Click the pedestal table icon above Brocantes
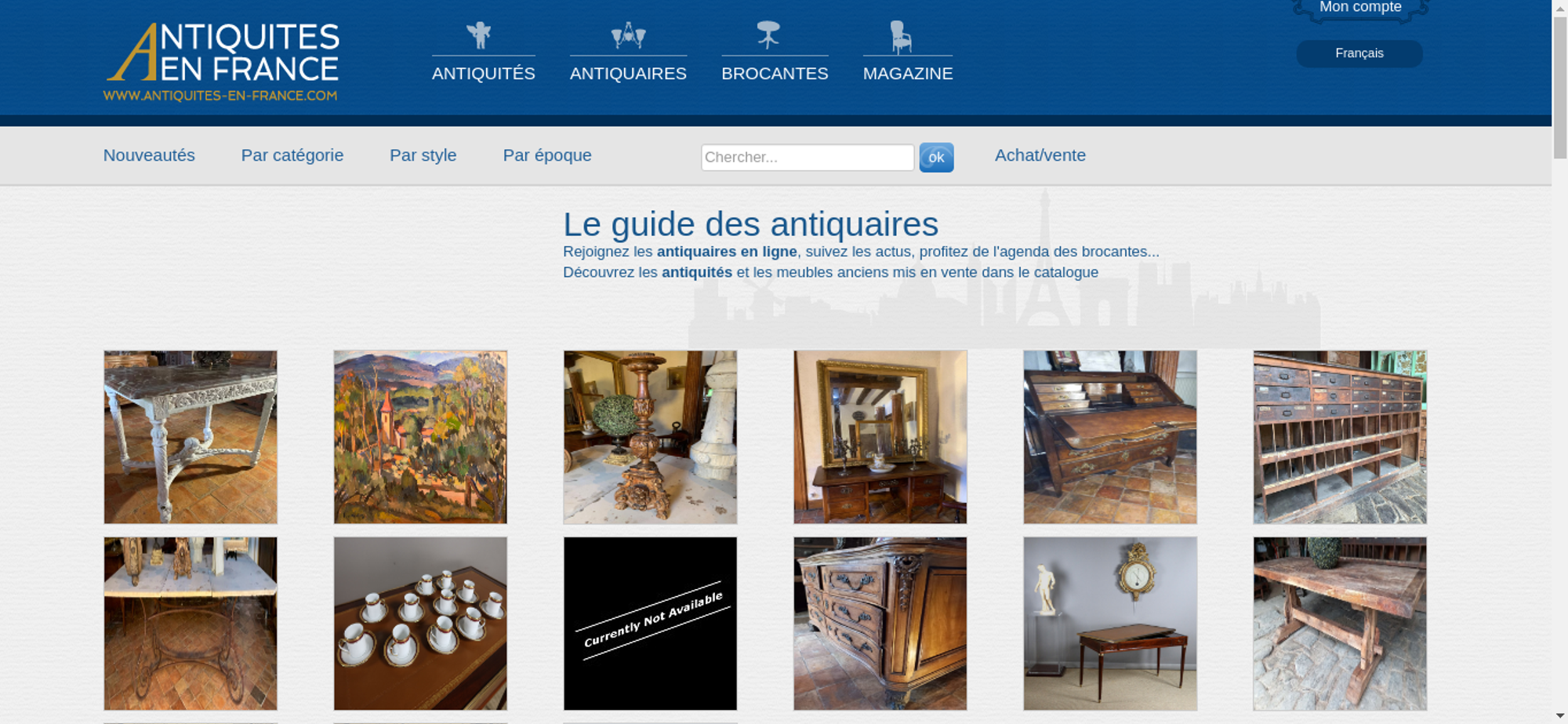 [x=768, y=35]
